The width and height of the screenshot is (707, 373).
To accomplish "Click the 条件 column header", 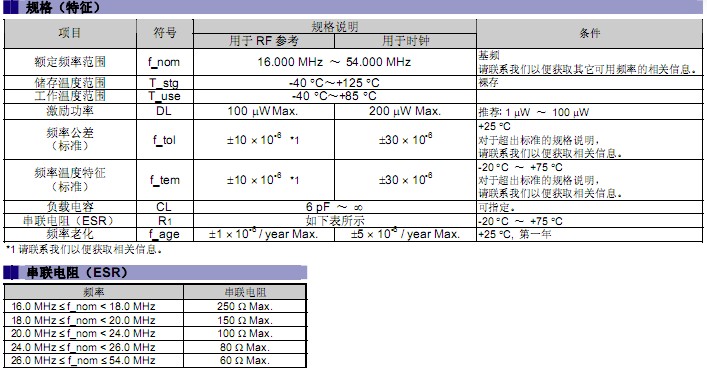I will pyautogui.click(x=590, y=33).
